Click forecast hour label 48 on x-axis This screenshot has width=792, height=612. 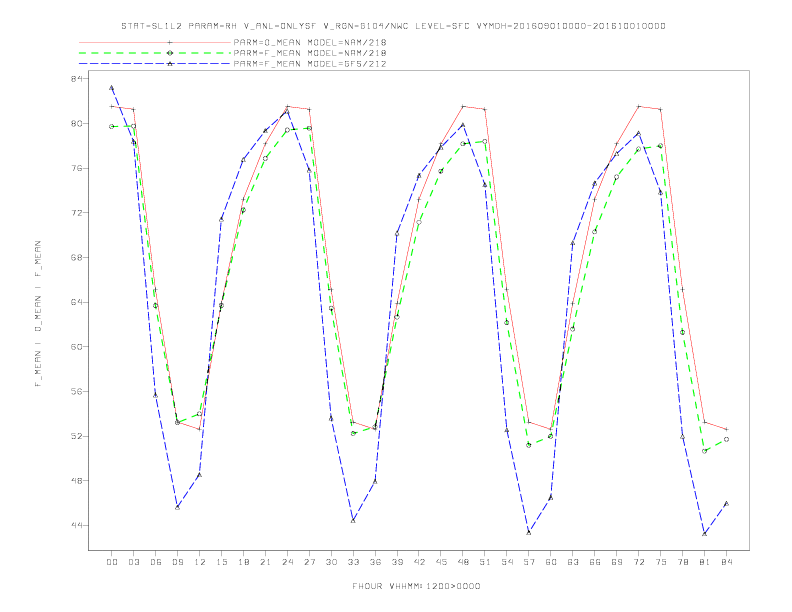pos(463,562)
